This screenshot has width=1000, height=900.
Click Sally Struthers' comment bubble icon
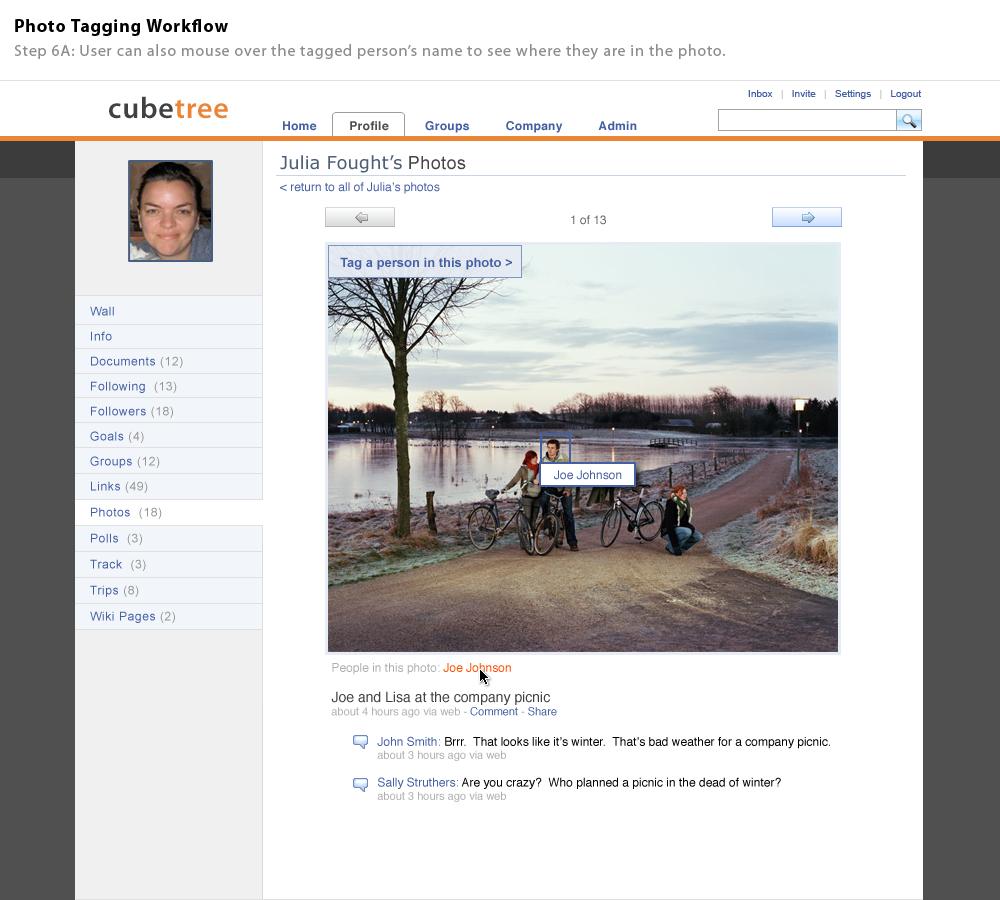[360, 784]
